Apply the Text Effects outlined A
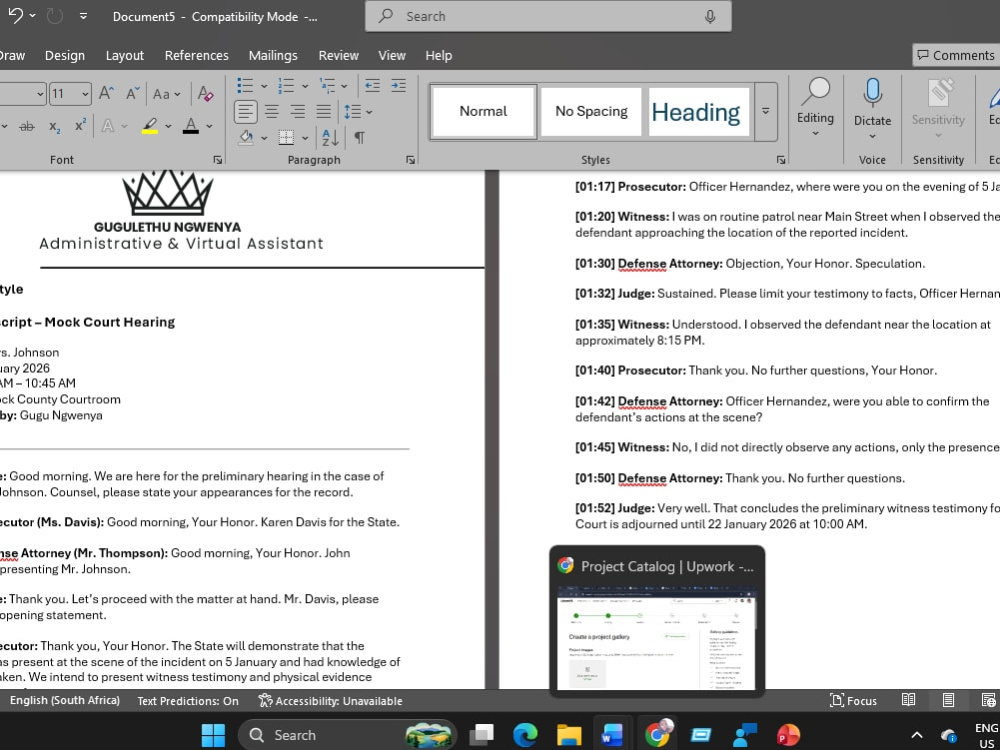 click(x=108, y=126)
